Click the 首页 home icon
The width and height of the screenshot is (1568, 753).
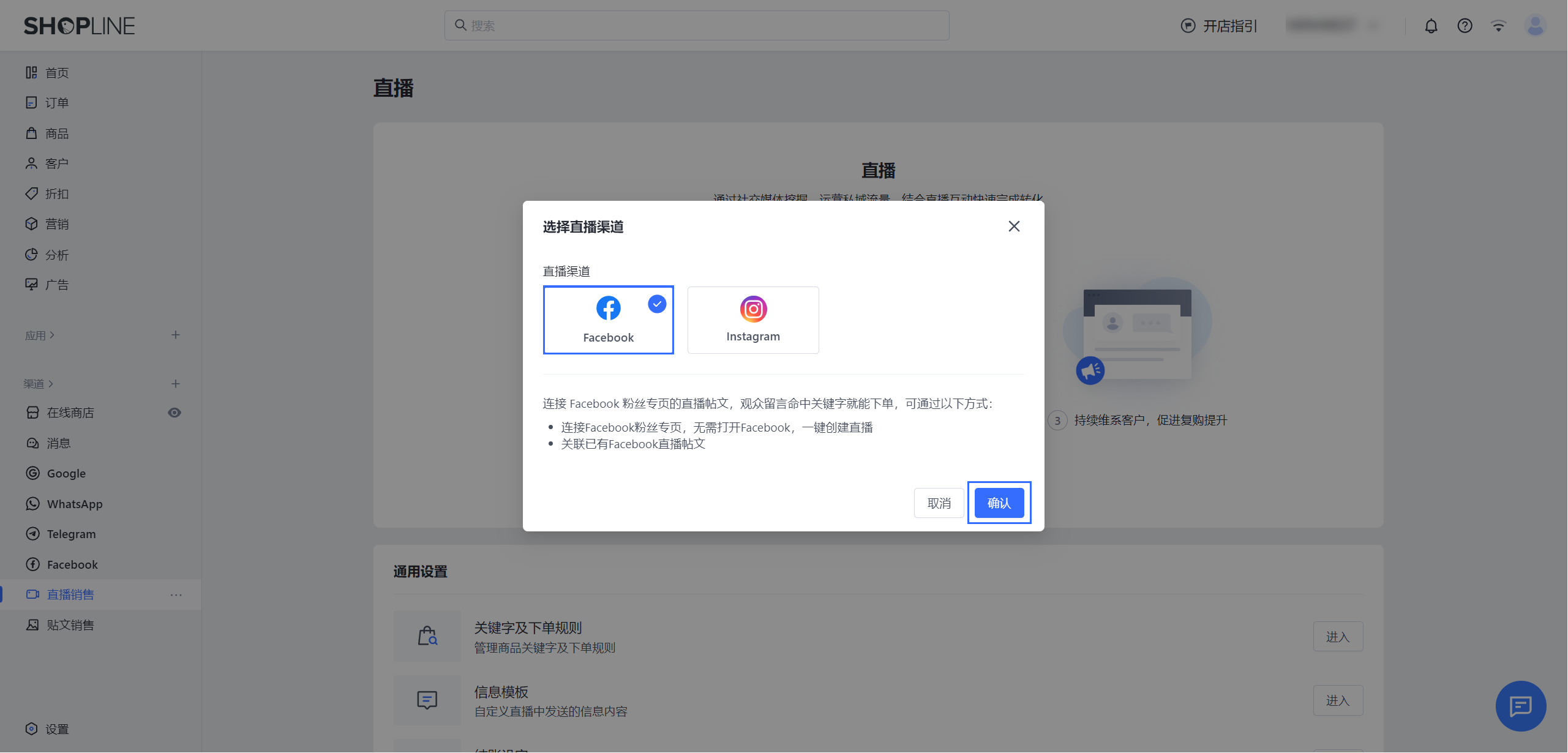(31, 73)
